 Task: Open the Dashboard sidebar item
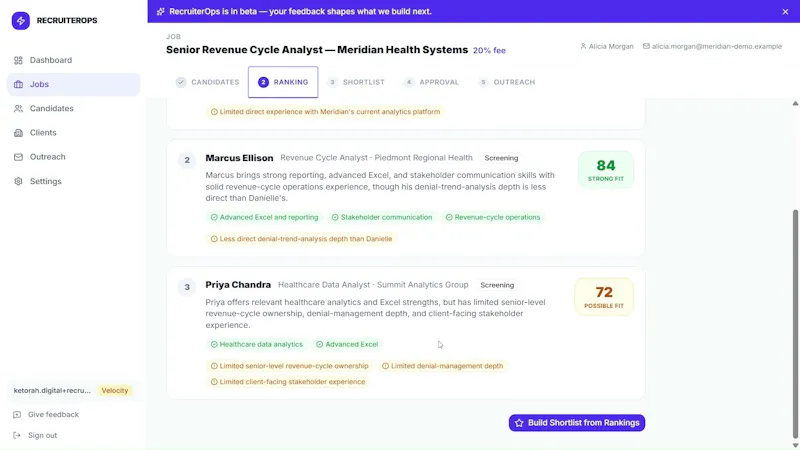coord(73,60)
